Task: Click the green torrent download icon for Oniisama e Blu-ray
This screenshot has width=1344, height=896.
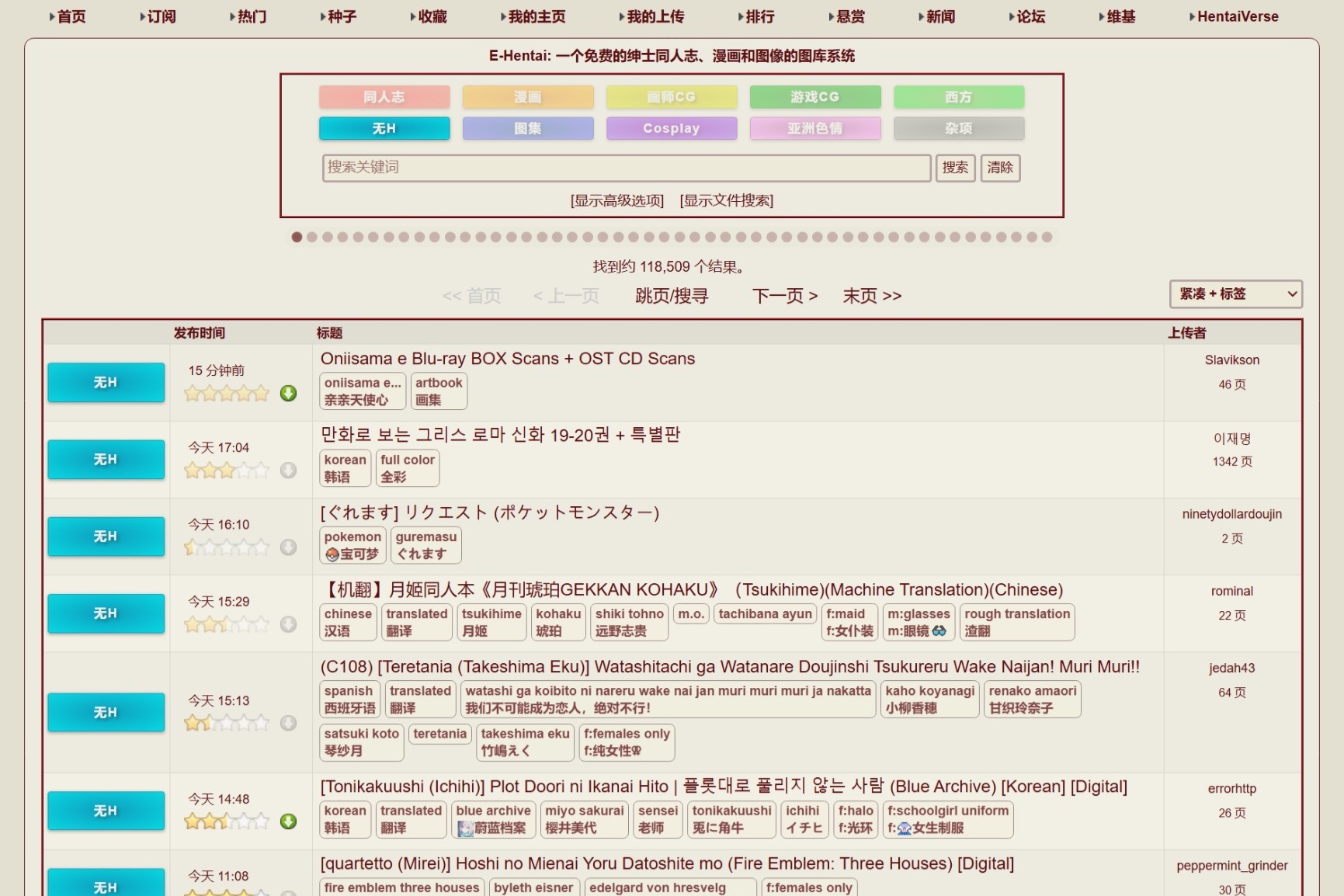Action: [x=288, y=394]
